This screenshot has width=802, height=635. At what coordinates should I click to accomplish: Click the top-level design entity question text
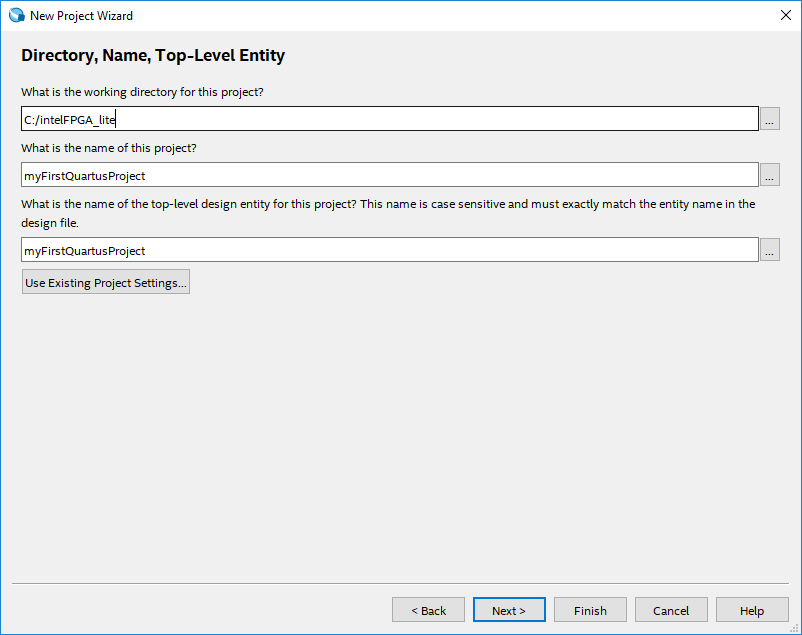[388, 213]
